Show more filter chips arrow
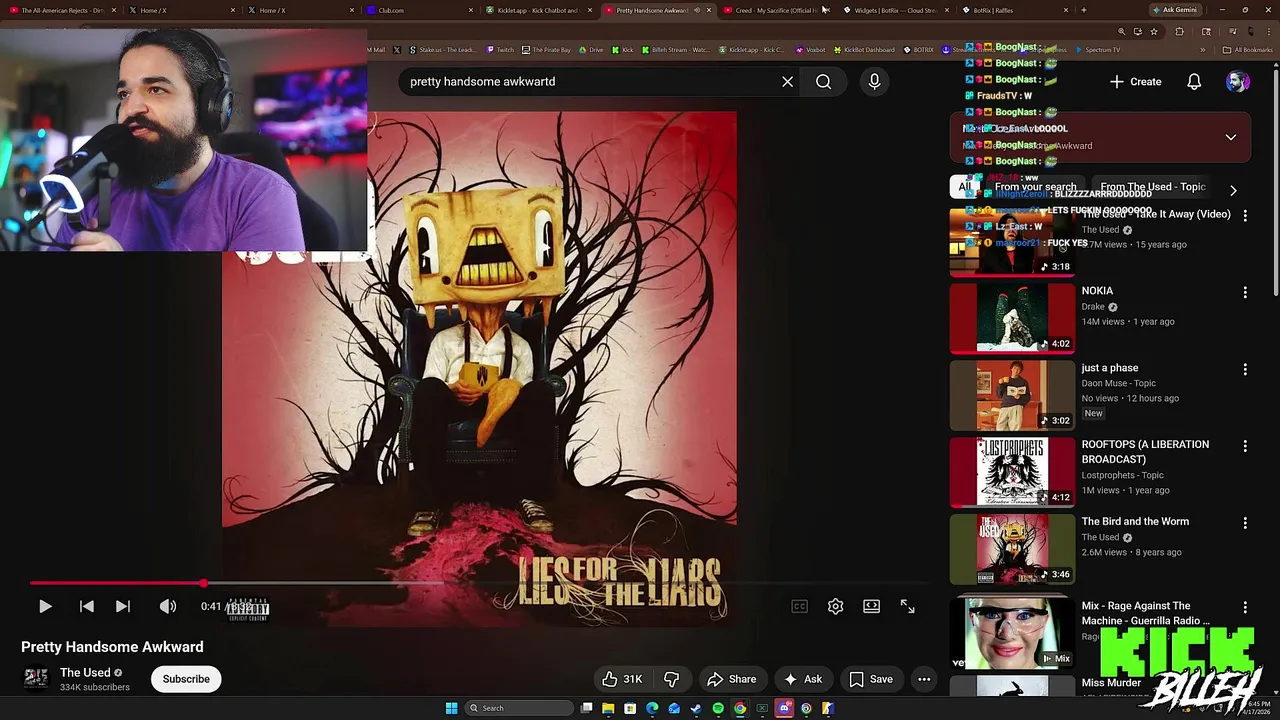 click(1233, 190)
